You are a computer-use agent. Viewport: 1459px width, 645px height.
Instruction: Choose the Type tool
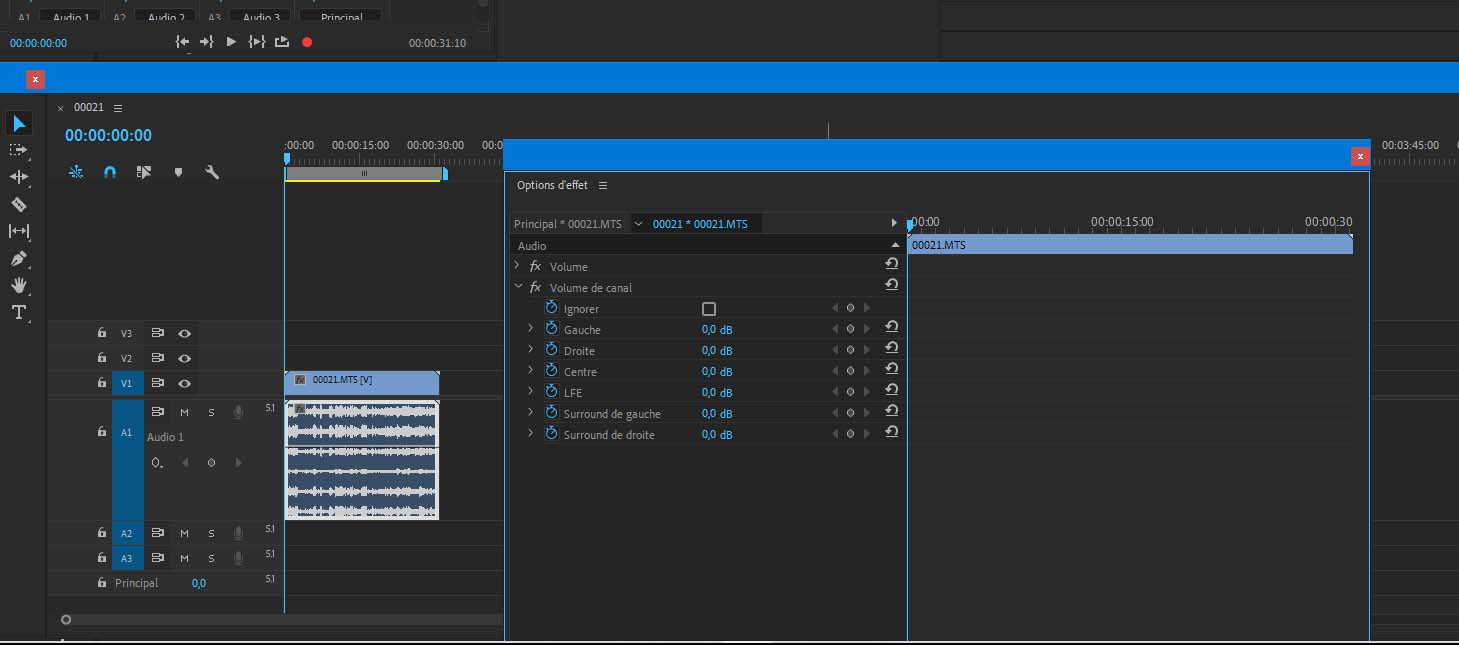(x=19, y=312)
